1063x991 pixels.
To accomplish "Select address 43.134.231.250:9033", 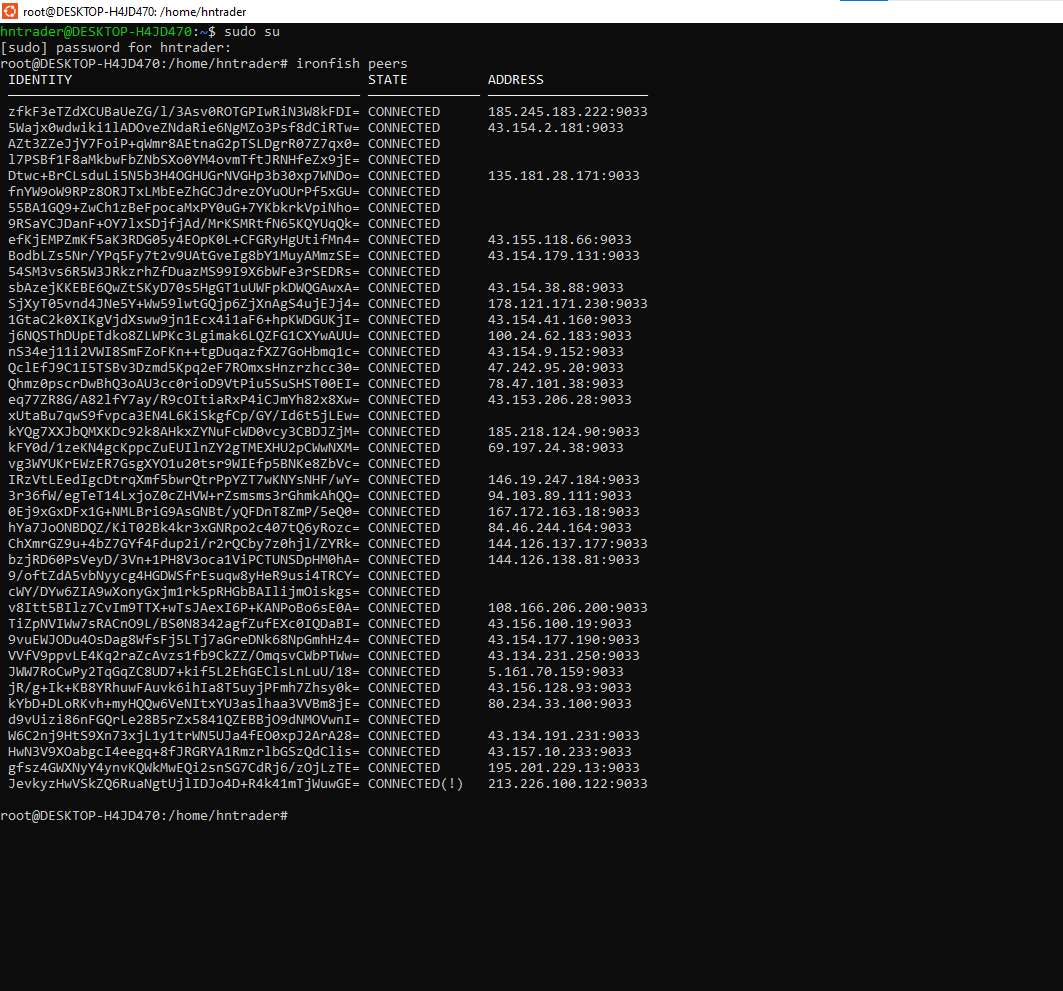I will [564, 656].
